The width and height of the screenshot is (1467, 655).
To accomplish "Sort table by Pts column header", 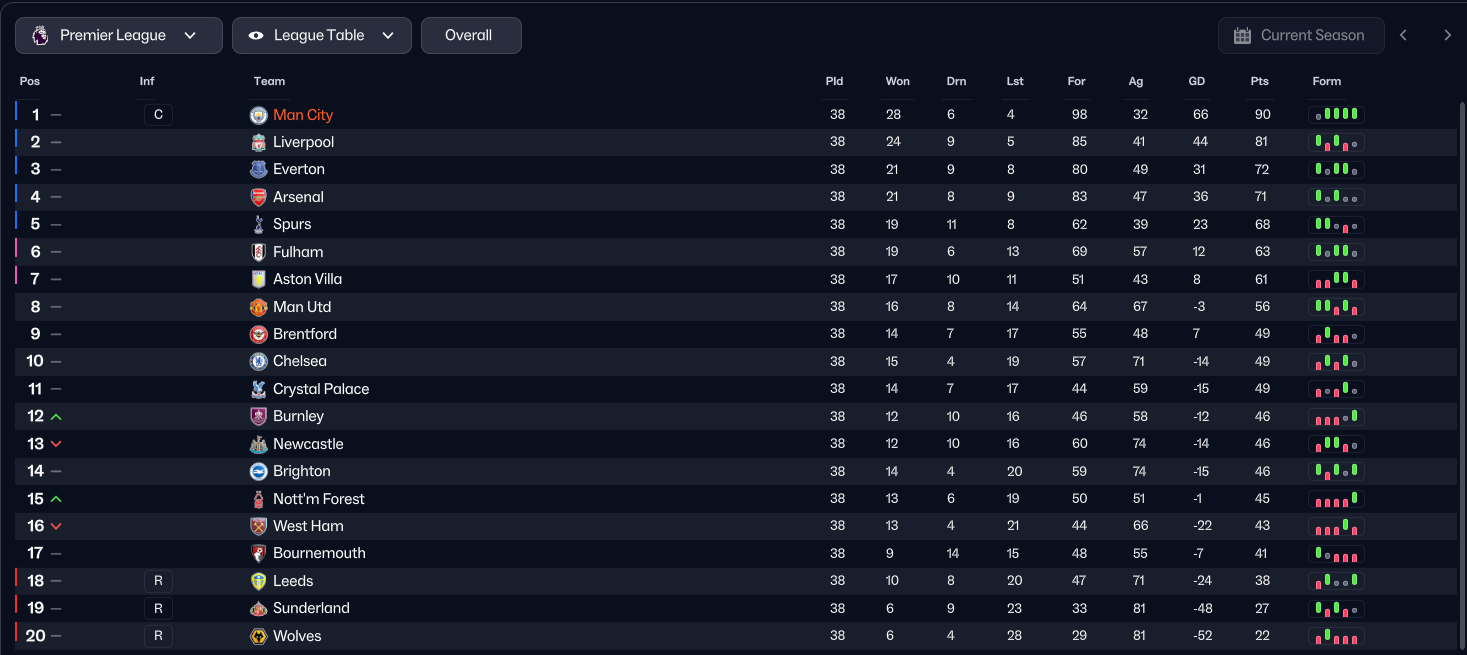I will point(1259,82).
